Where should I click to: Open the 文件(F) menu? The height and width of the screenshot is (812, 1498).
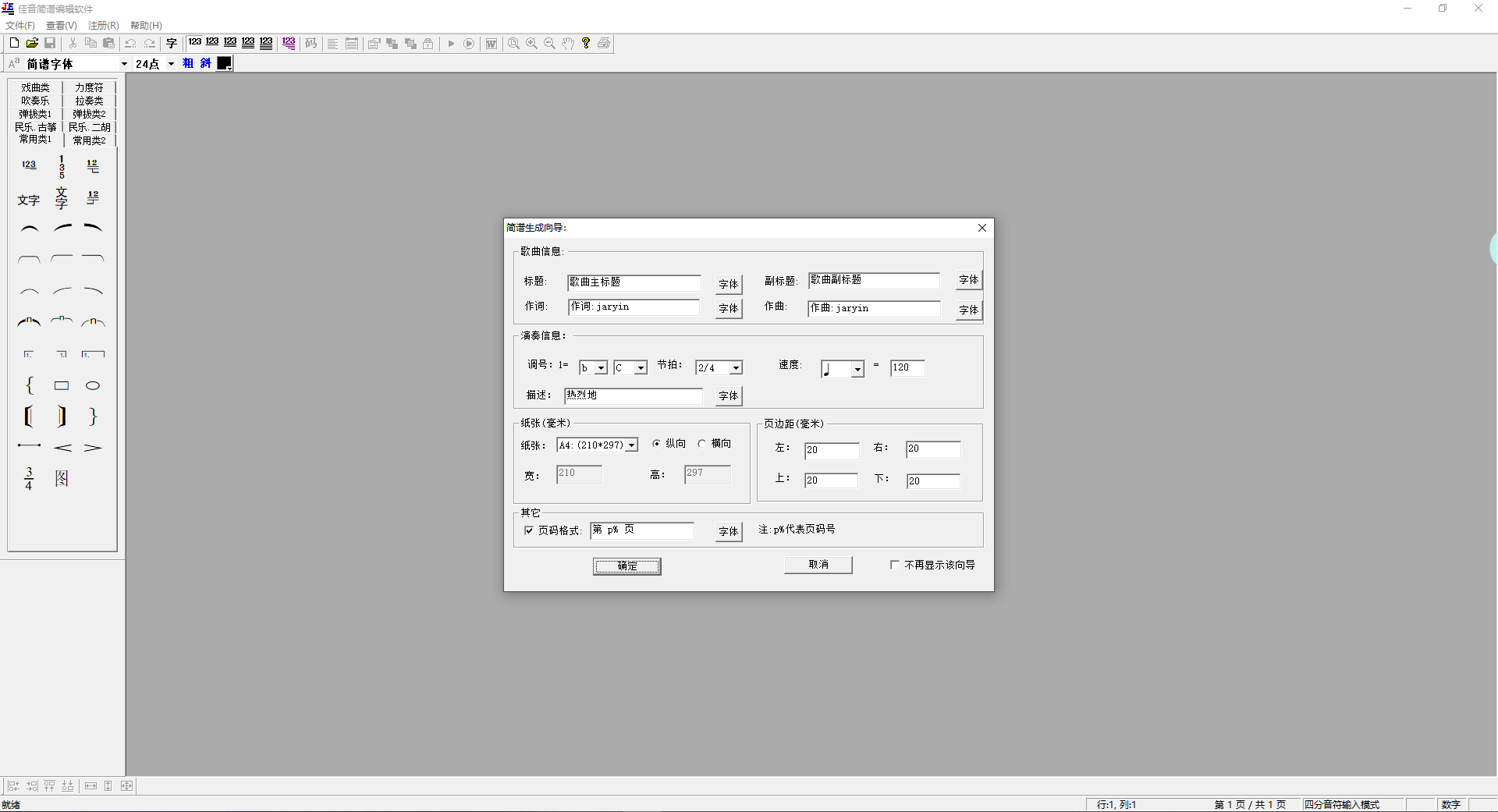tap(20, 26)
